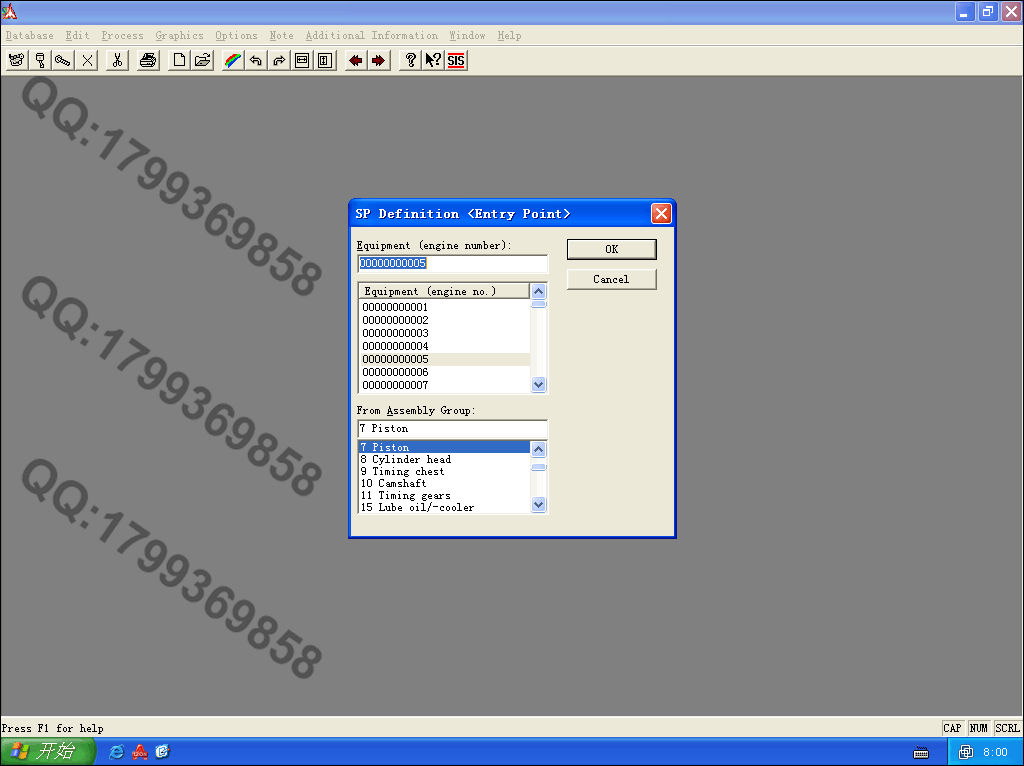The image size is (1024, 766).
Task: Click the blank new document icon
Action: [179, 60]
